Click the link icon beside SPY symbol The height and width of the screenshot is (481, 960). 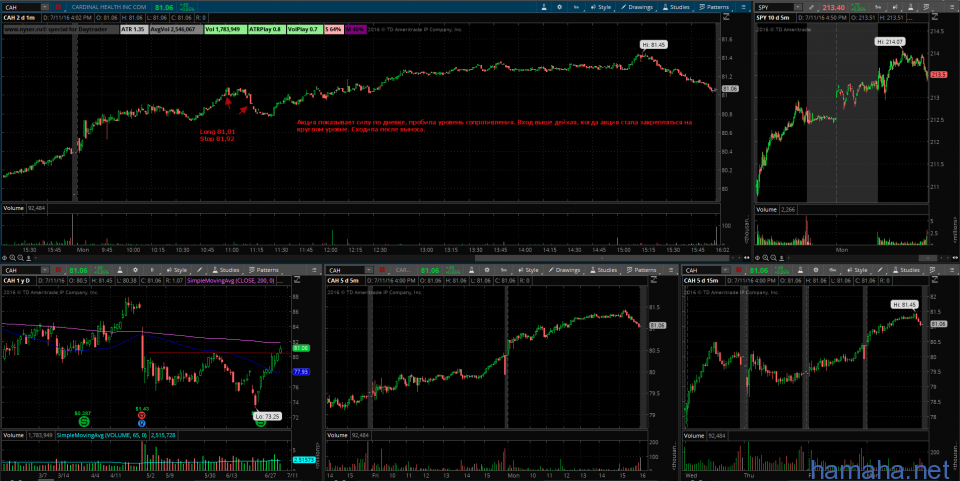(811, 7)
